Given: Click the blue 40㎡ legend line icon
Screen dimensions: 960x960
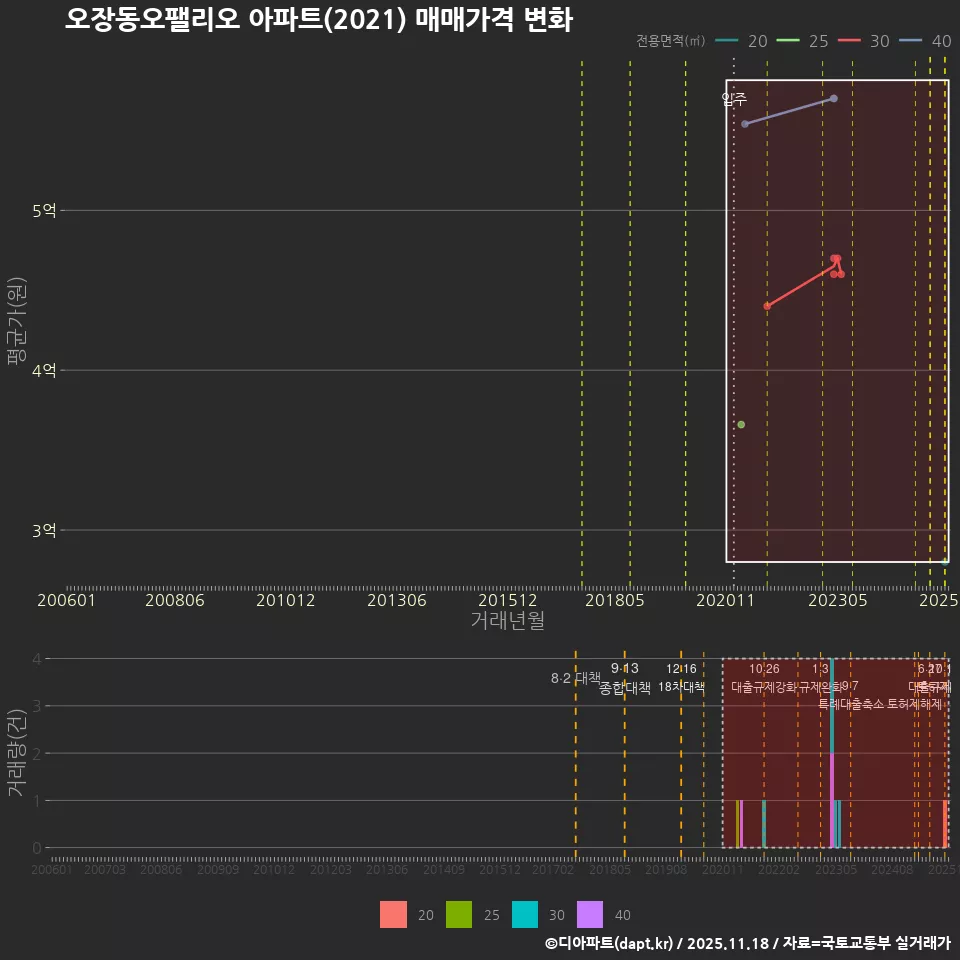Looking at the screenshot, I should (x=911, y=41).
